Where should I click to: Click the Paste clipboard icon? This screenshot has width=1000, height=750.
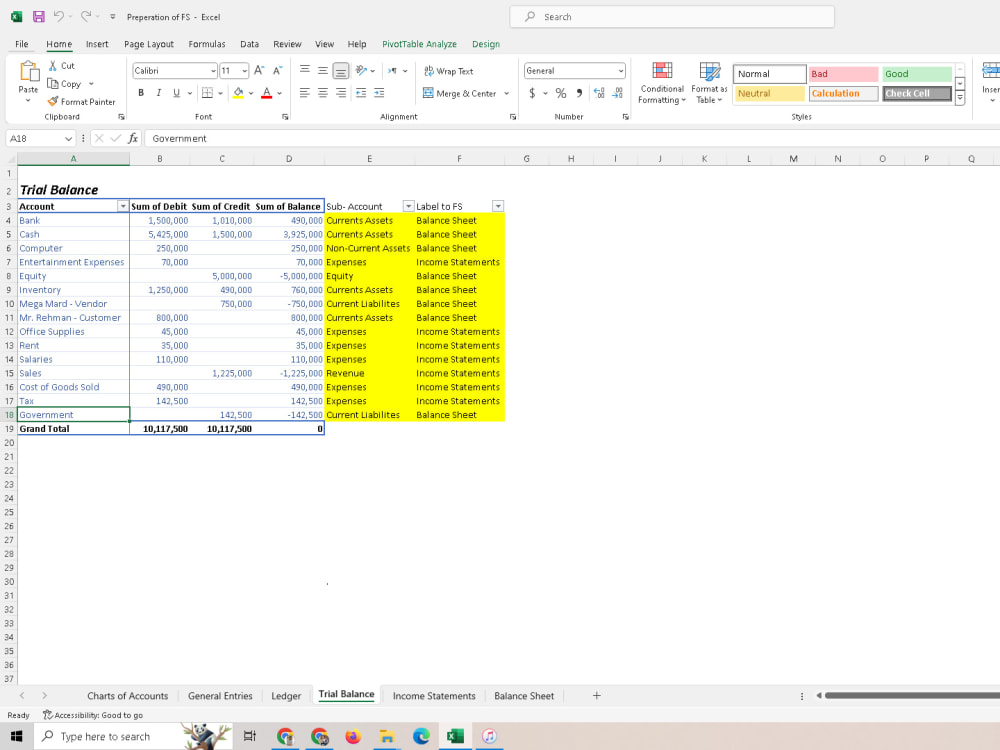tap(29, 71)
